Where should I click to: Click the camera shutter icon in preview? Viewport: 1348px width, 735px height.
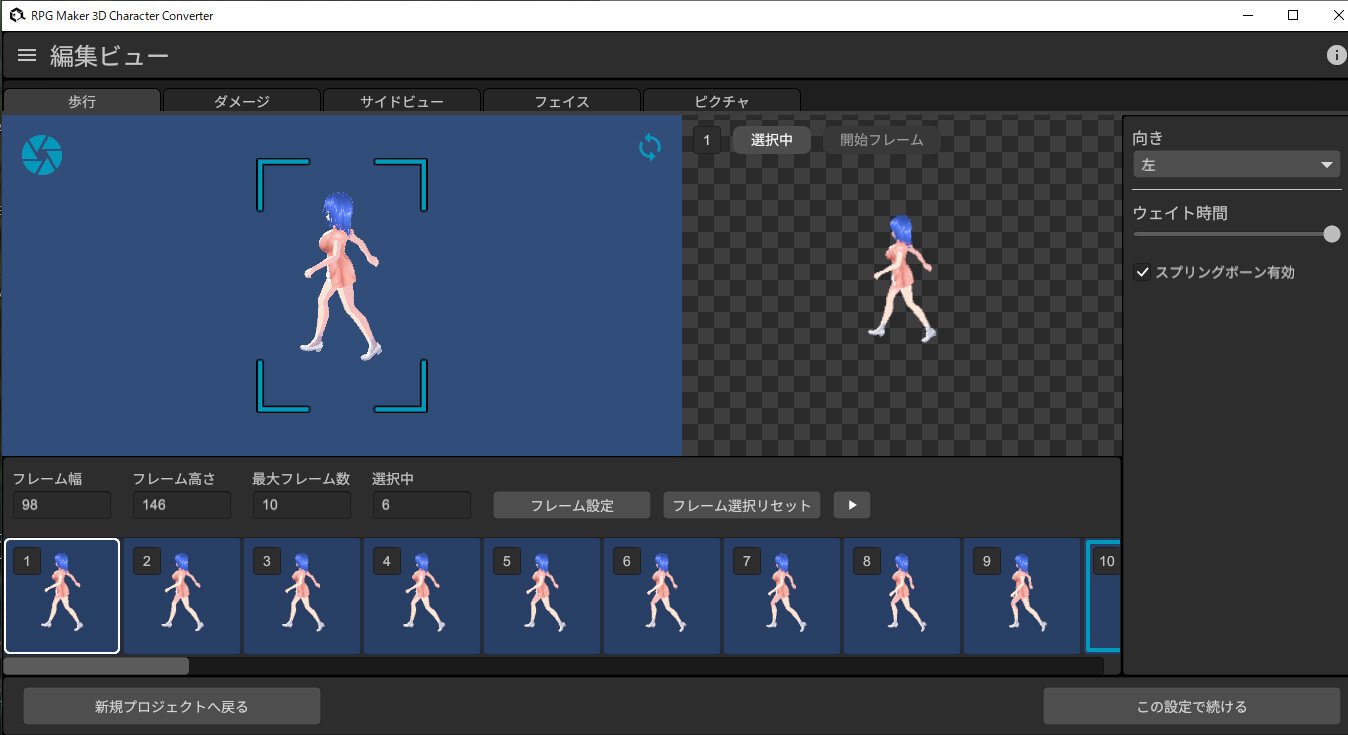pos(41,154)
